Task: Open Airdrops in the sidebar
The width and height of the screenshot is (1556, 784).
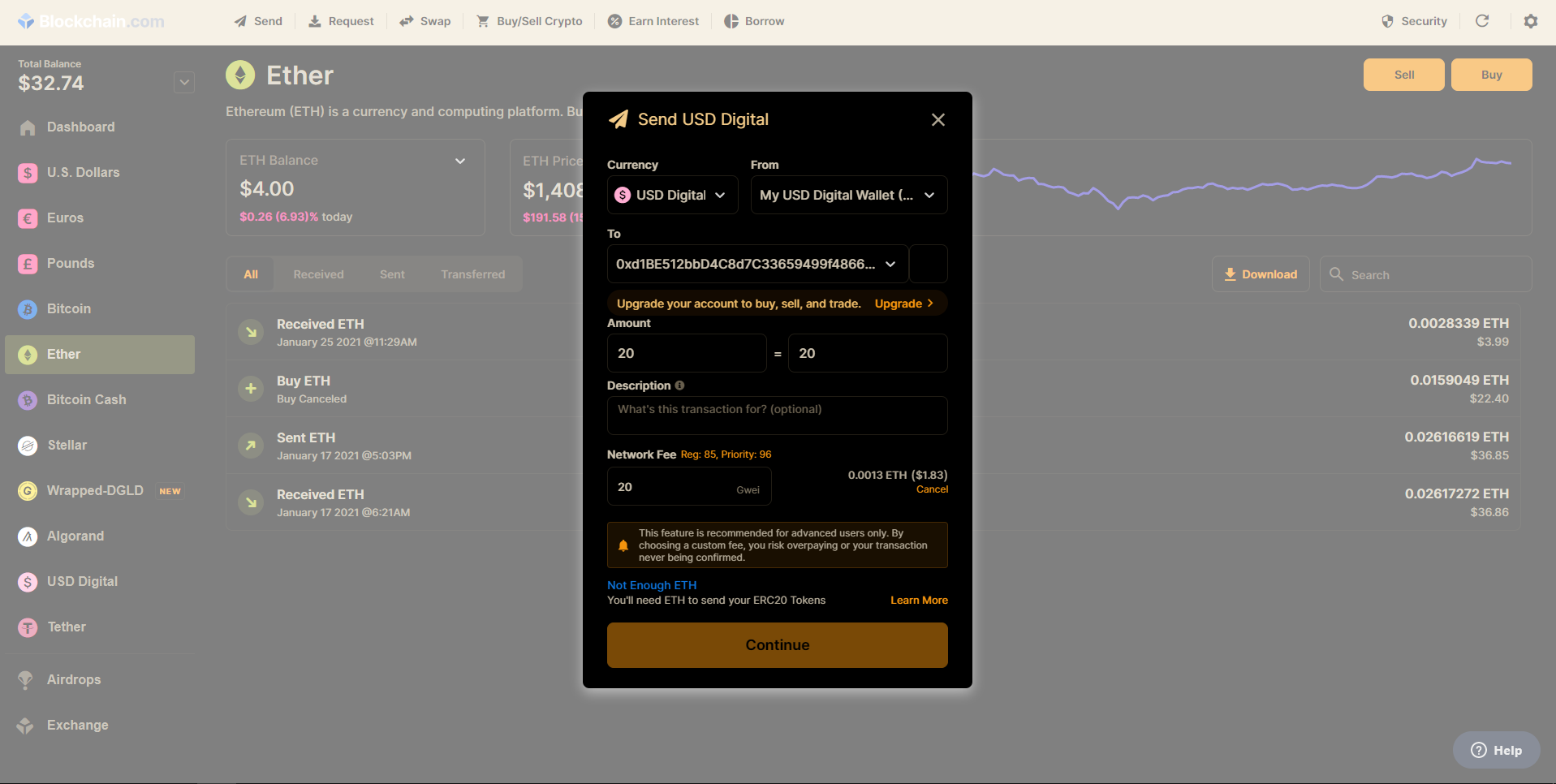Action: click(100, 680)
